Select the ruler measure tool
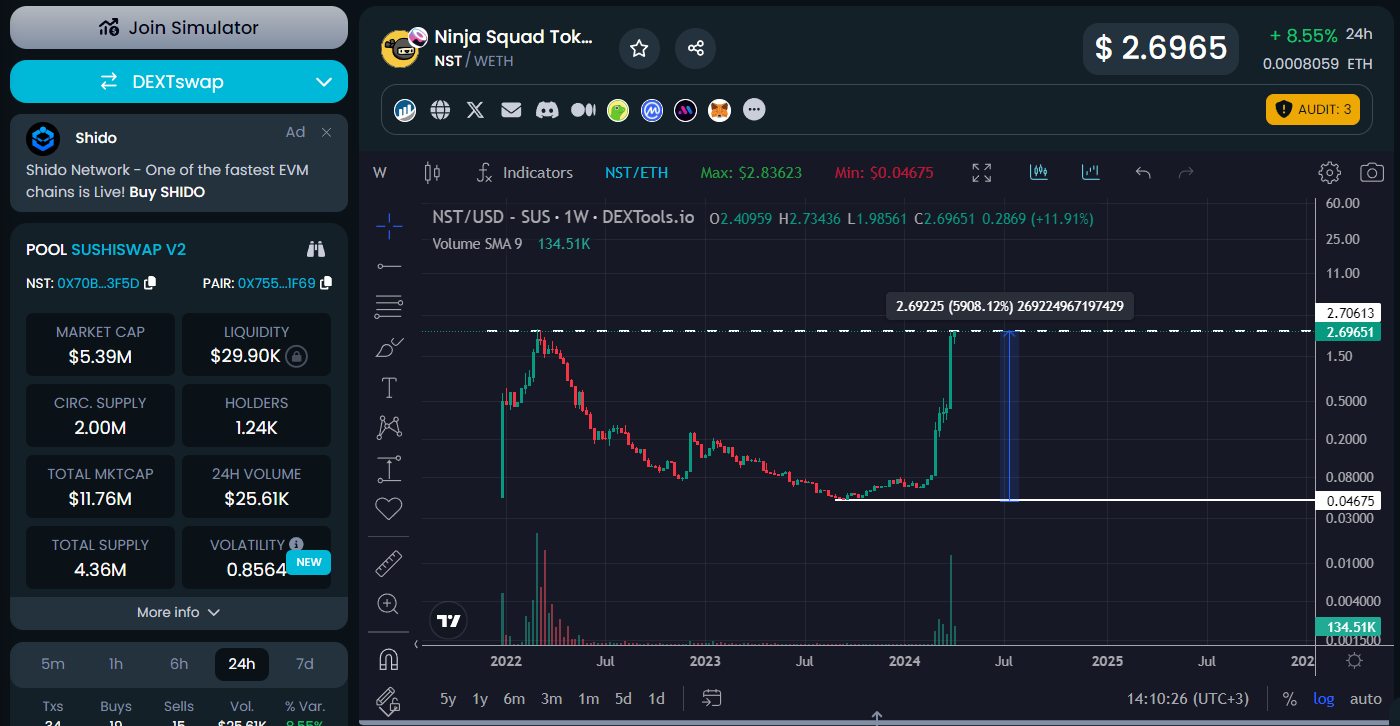This screenshot has height=726, width=1400. [x=389, y=564]
